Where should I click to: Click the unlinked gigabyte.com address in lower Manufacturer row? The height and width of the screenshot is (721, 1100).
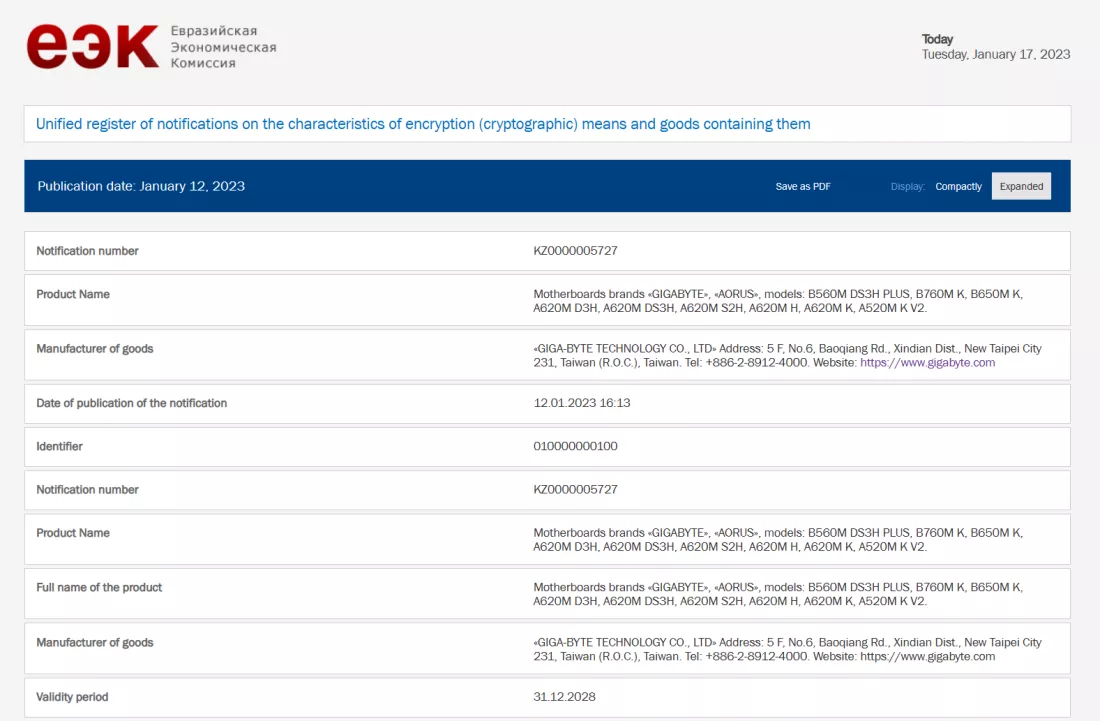pos(927,657)
